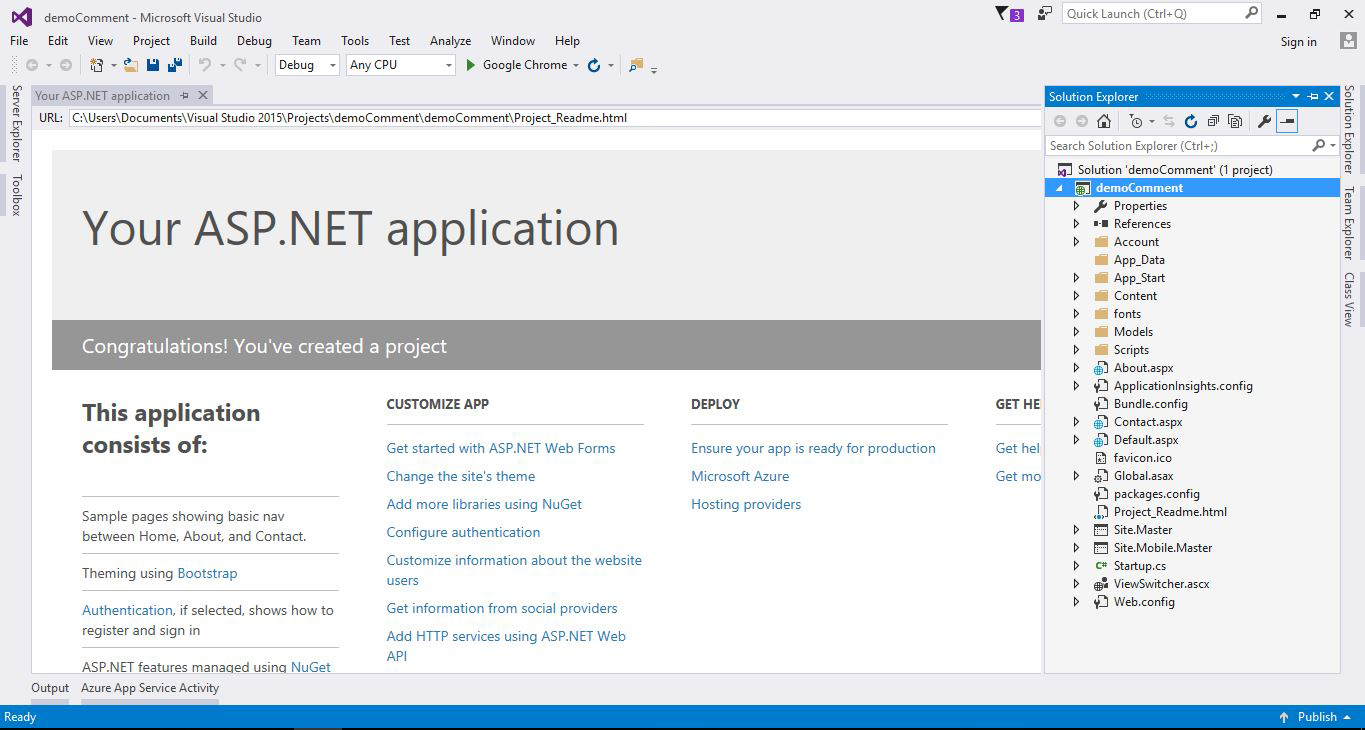Expand the Models folder
The width and height of the screenshot is (1365, 730).
1077,332
